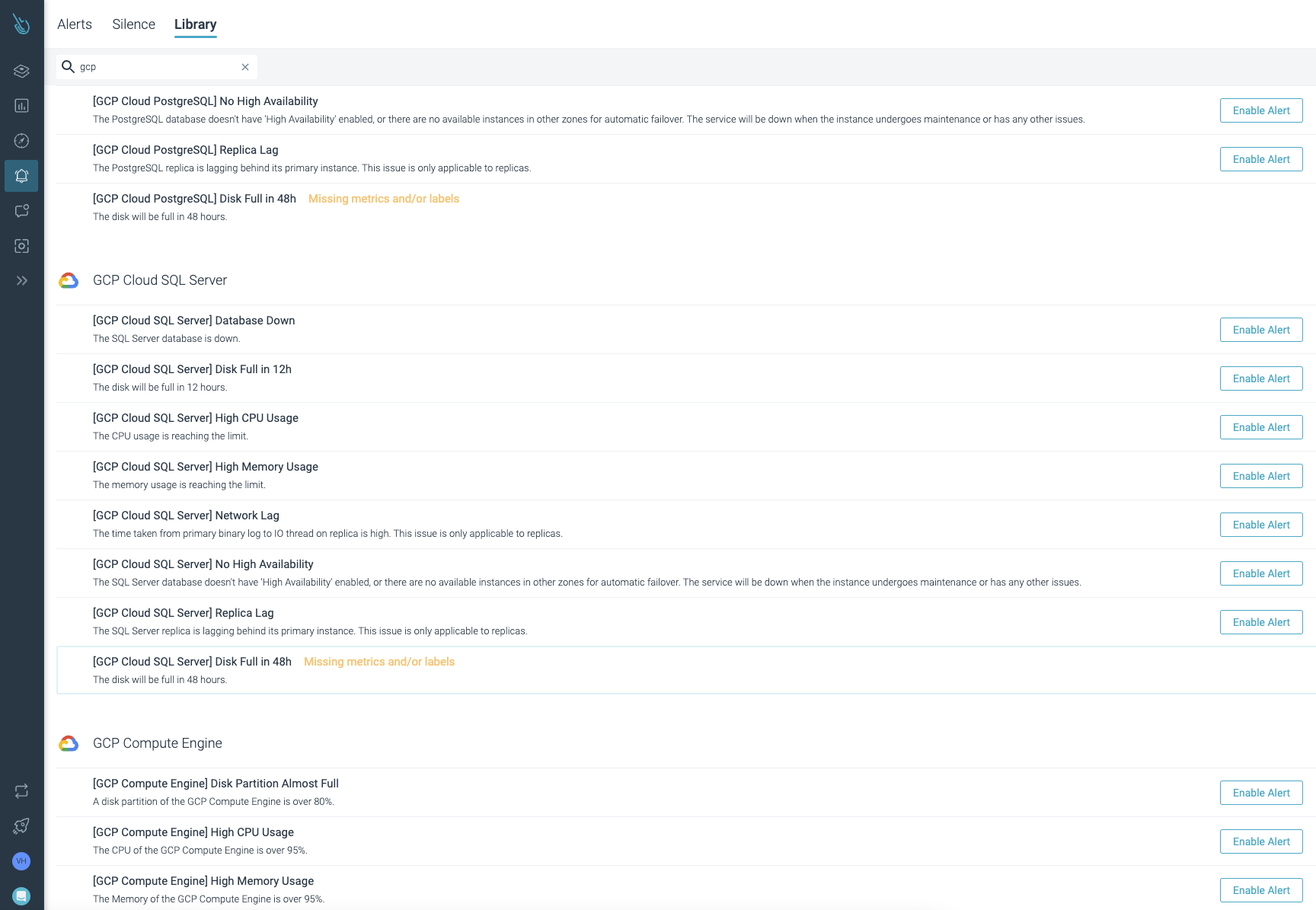The width and height of the screenshot is (1316, 910).
Task: Click SQL Server Disk Full in 12h title
Action: click(x=192, y=369)
